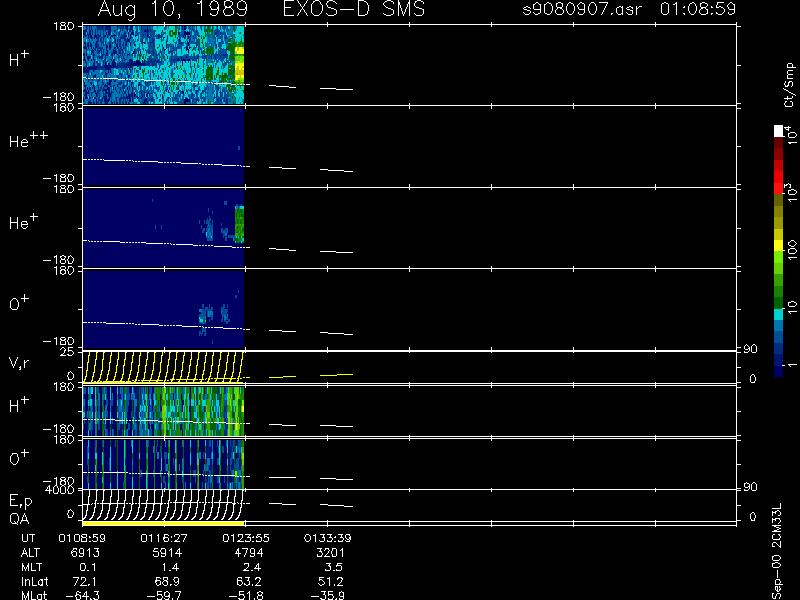Click the file name s9080907.asr
This screenshot has height=600, width=800.
(x=582, y=9)
